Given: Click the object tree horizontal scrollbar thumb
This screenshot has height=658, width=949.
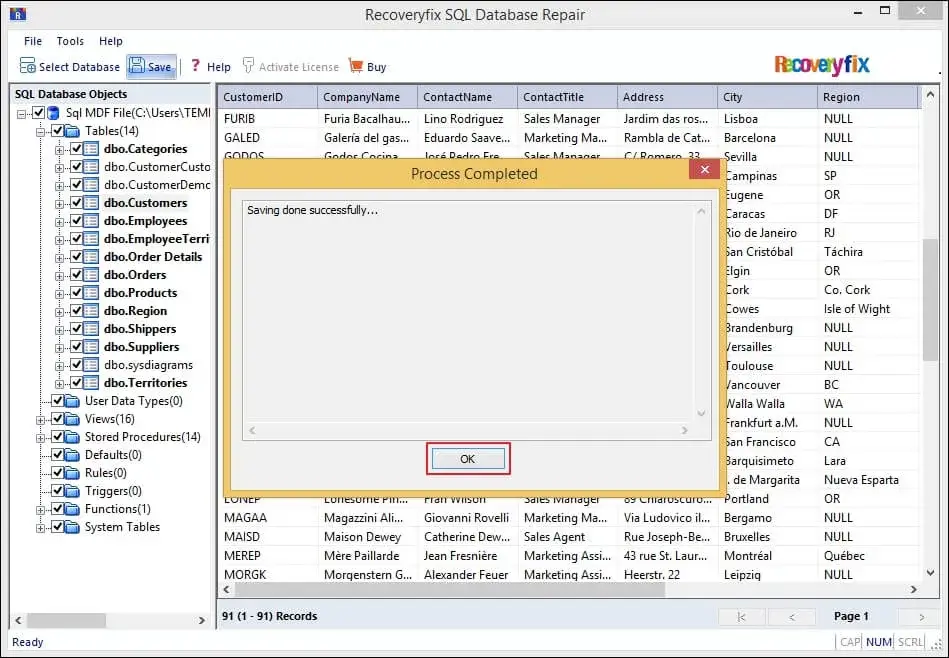Looking at the screenshot, I should click(67, 620).
